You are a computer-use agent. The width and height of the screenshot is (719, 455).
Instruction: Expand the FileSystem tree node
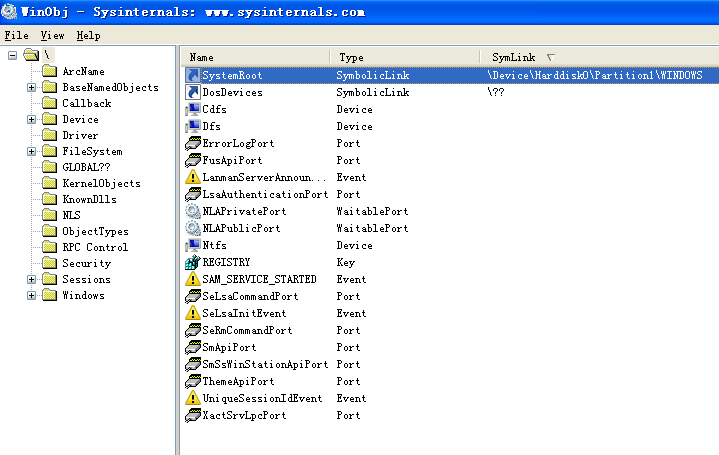click(31, 151)
